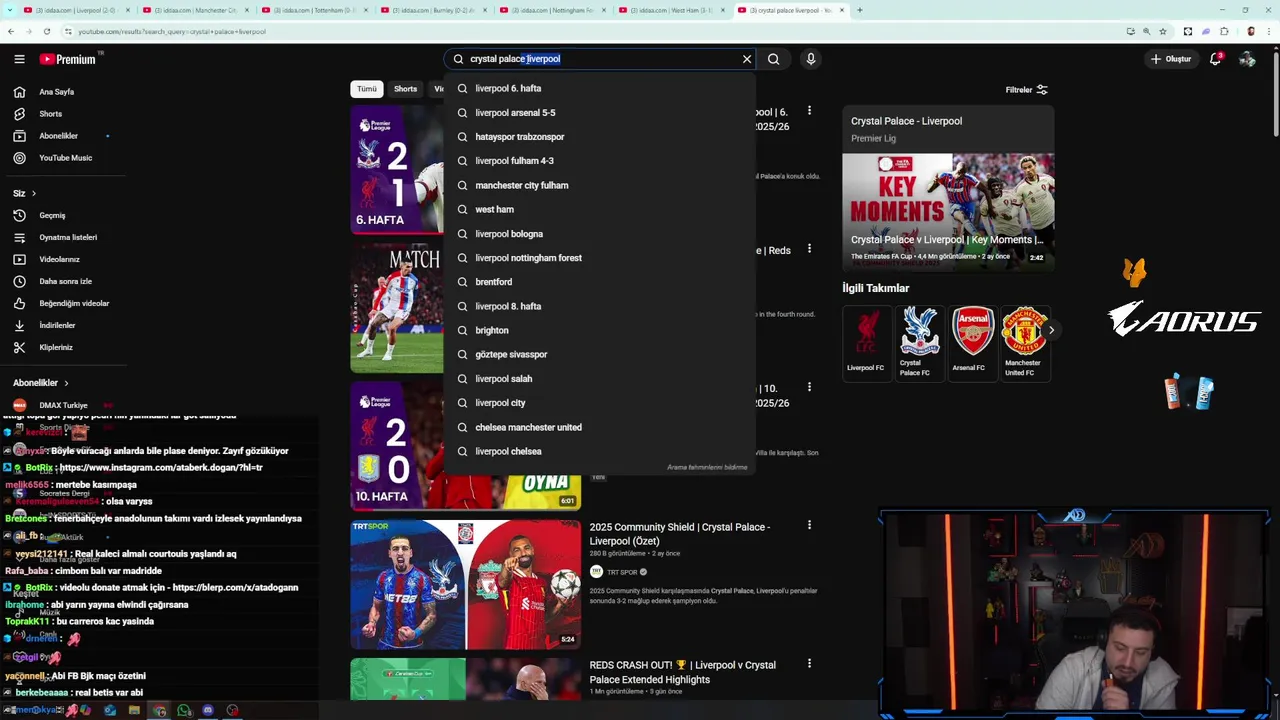Go to YouTube Premium home logo
The image size is (1280, 720).
click(68, 59)
